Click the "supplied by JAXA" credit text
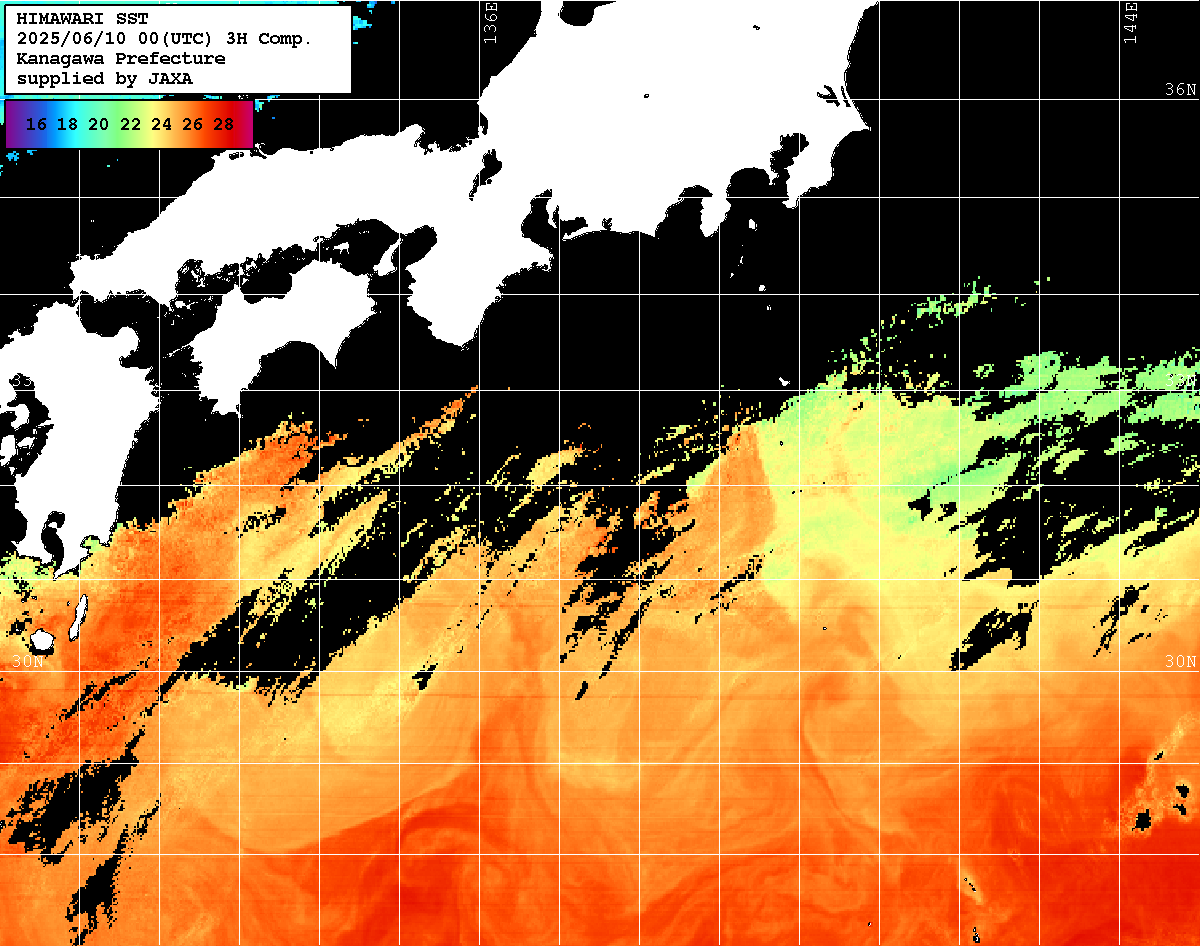This screenshot has height=946, width=1200. 104,78
